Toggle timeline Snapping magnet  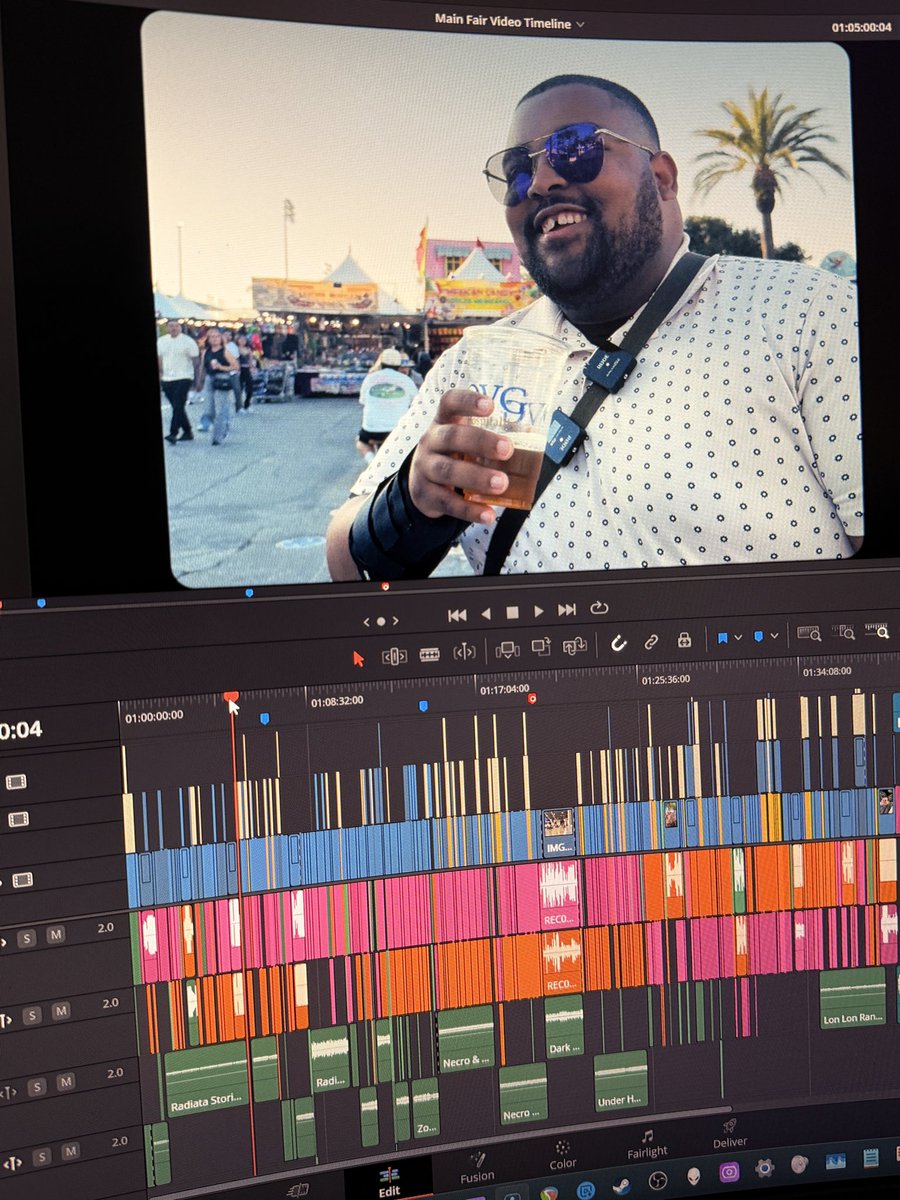pos(619,643)
